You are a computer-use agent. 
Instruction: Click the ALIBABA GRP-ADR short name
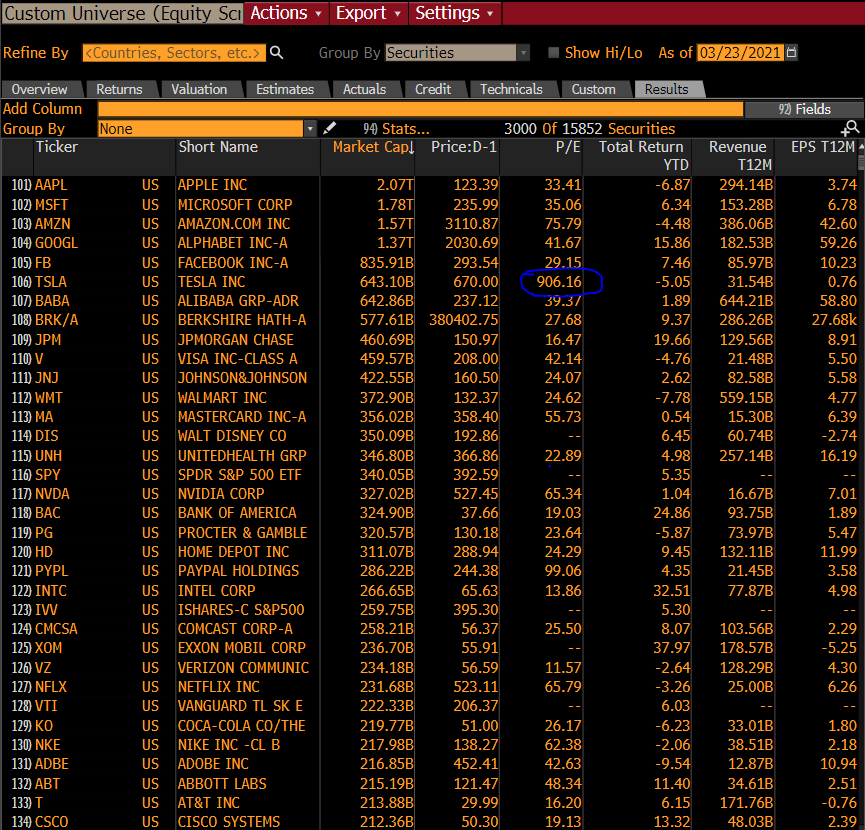pos(238,301)
